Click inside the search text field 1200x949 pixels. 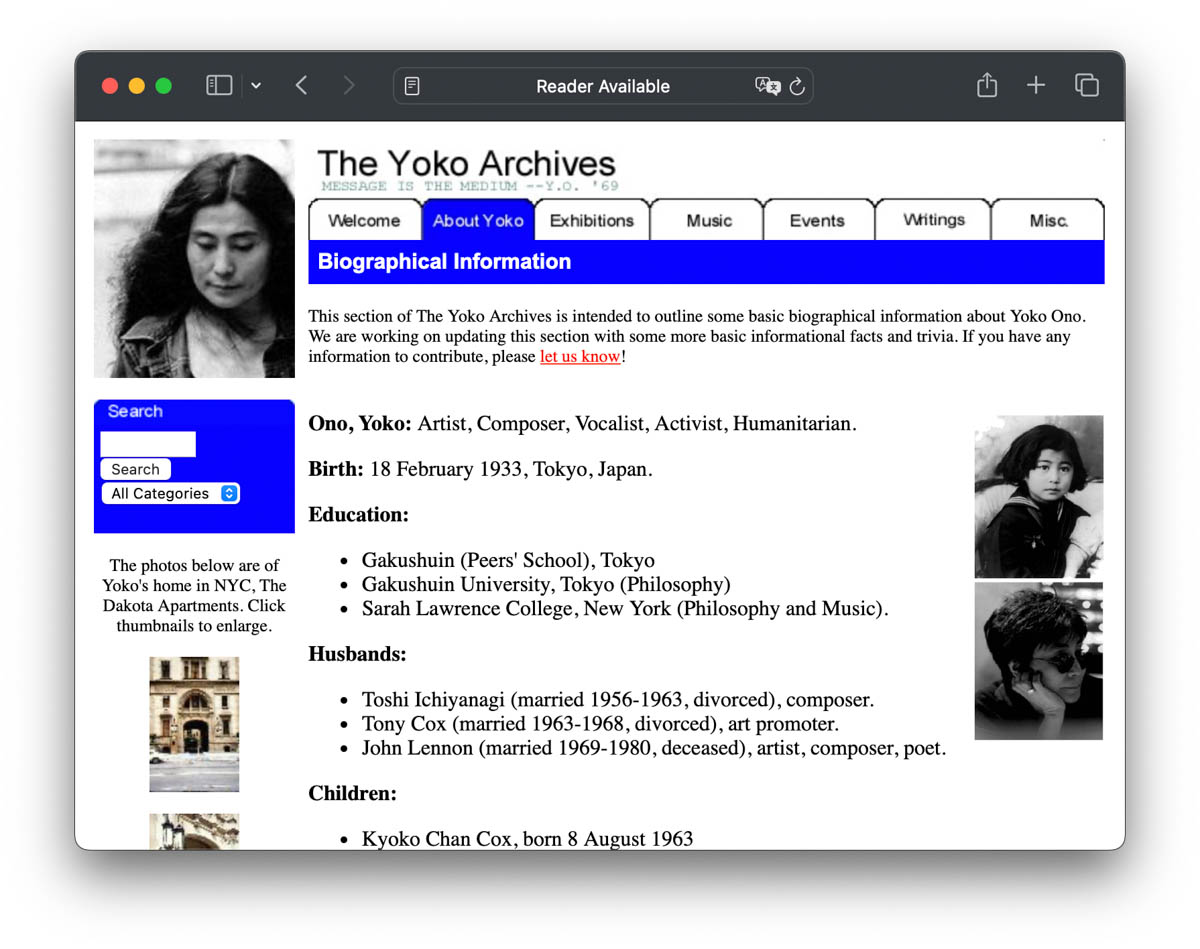click(x=147, y=443)
